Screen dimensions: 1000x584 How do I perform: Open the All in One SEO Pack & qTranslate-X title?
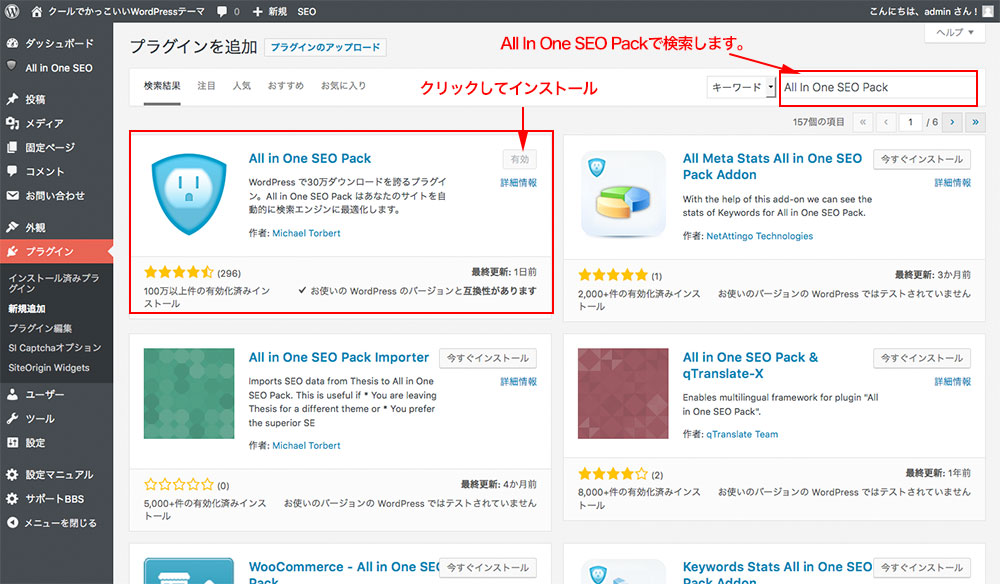coord(750,365)
